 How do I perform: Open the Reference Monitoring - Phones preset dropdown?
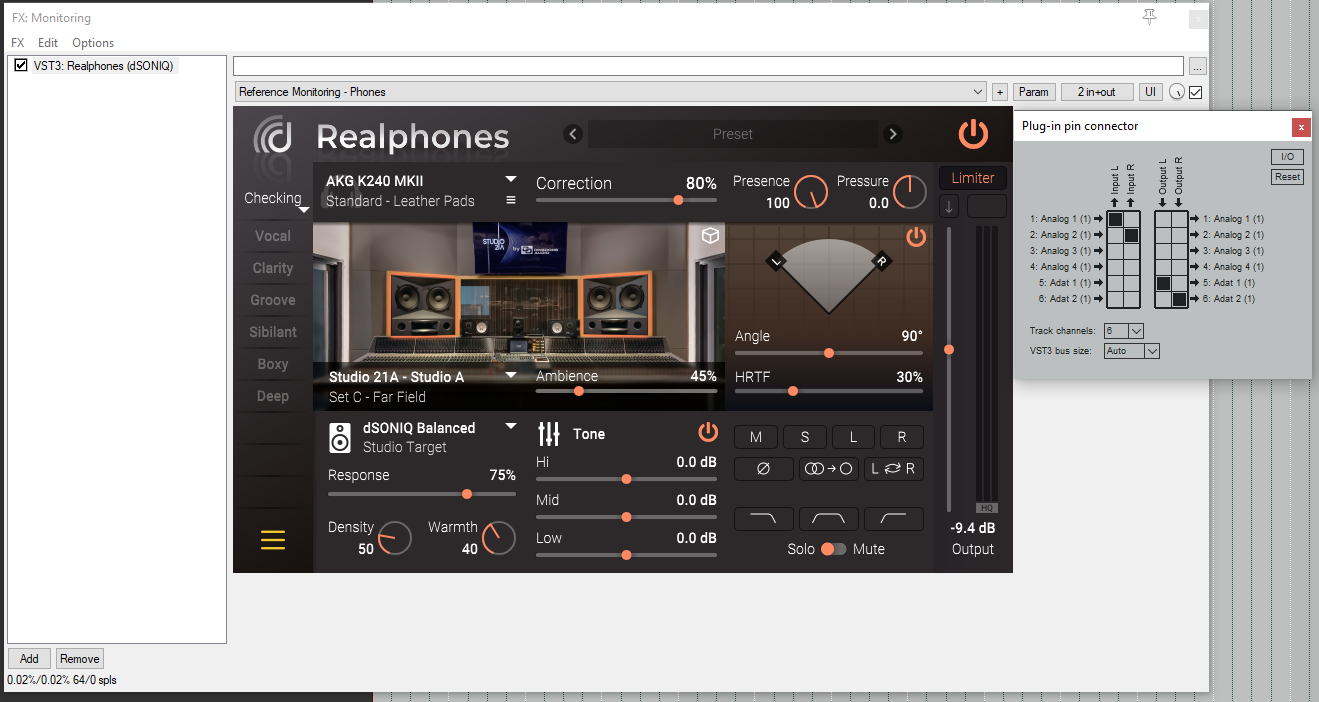pos(610,92)
